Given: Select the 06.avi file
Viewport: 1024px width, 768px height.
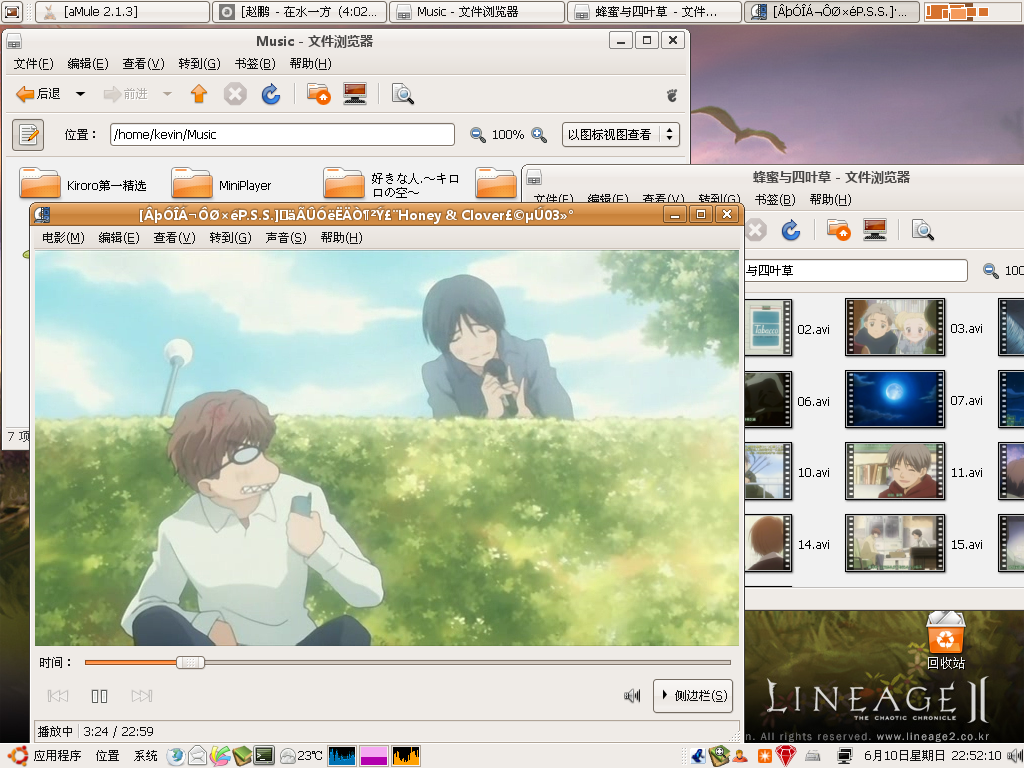Looking at the screenshot, I should (x=788, y=400).
